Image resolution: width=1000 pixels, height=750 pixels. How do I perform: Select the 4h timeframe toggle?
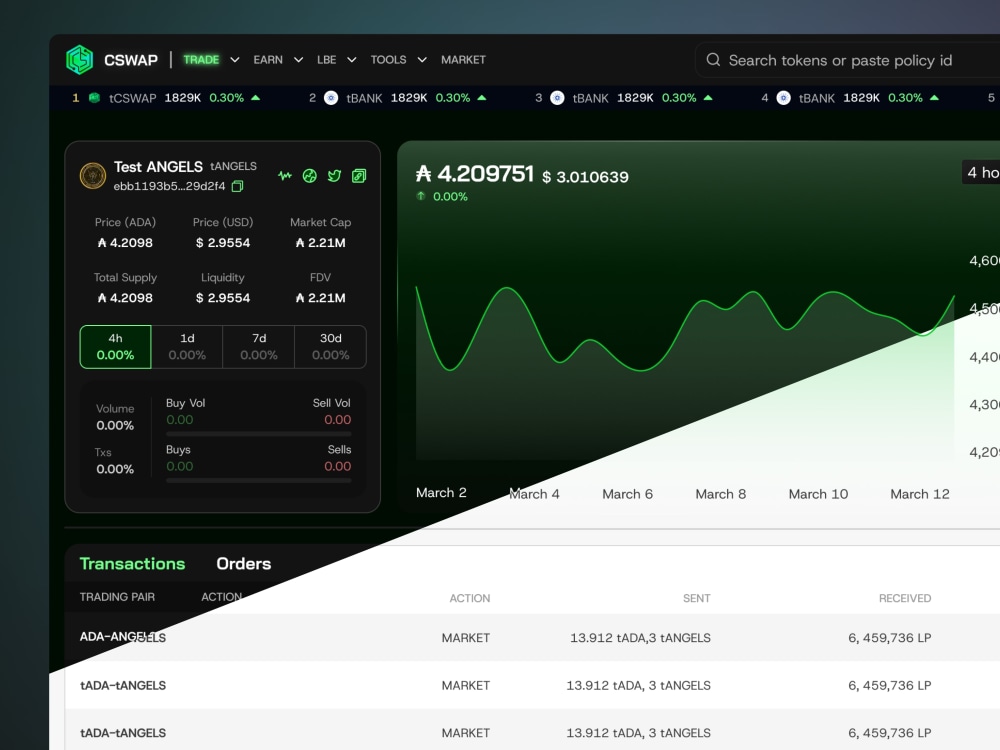point(115,347)
